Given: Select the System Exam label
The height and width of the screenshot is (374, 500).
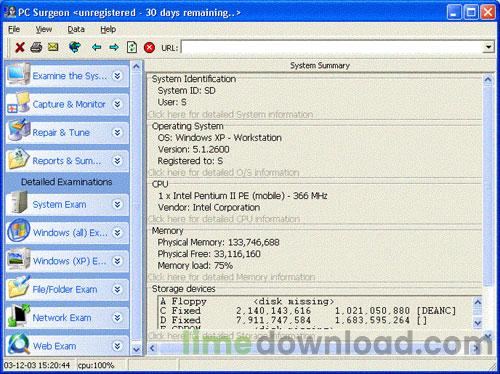Looking at the screenshot, I should 59,204.
